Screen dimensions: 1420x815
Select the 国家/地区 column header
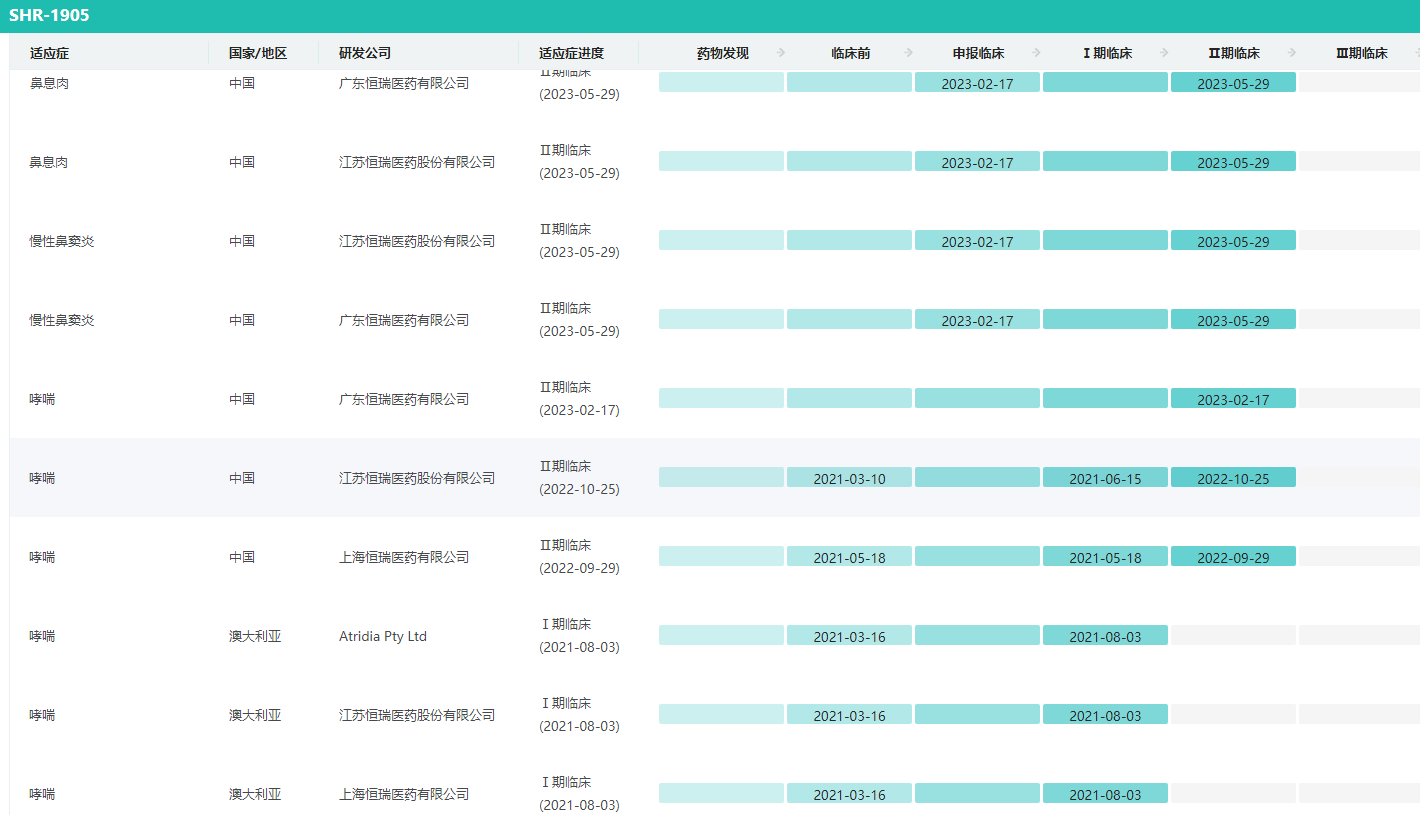(258, 53)
